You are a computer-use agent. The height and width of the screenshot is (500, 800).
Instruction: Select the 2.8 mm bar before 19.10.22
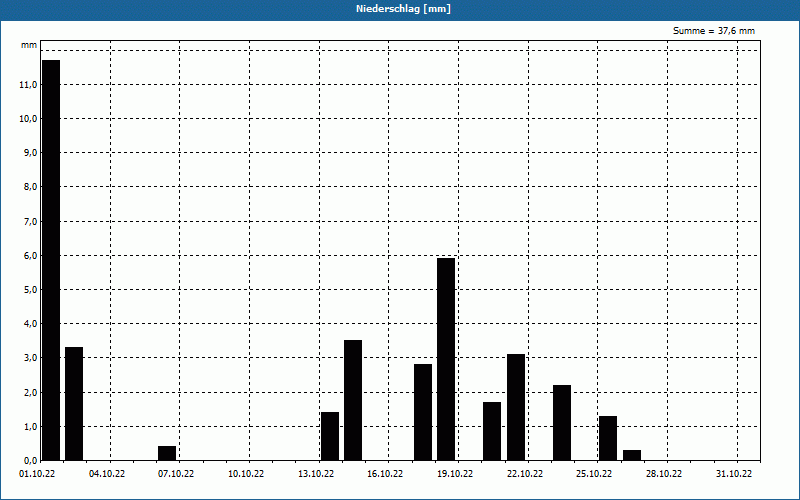(x=423, y=412)
